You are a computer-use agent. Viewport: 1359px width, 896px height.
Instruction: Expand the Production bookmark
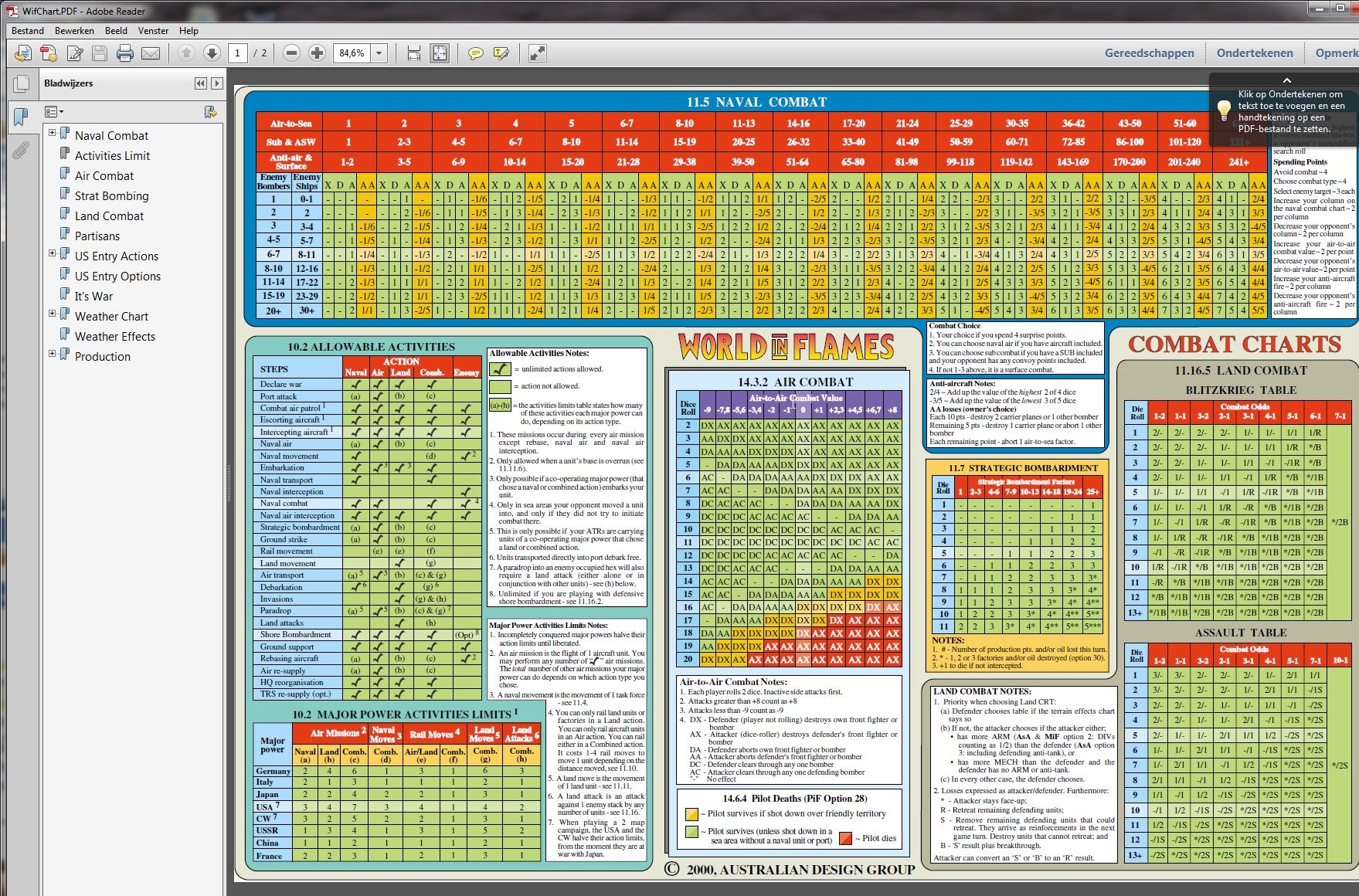(52, 354)
